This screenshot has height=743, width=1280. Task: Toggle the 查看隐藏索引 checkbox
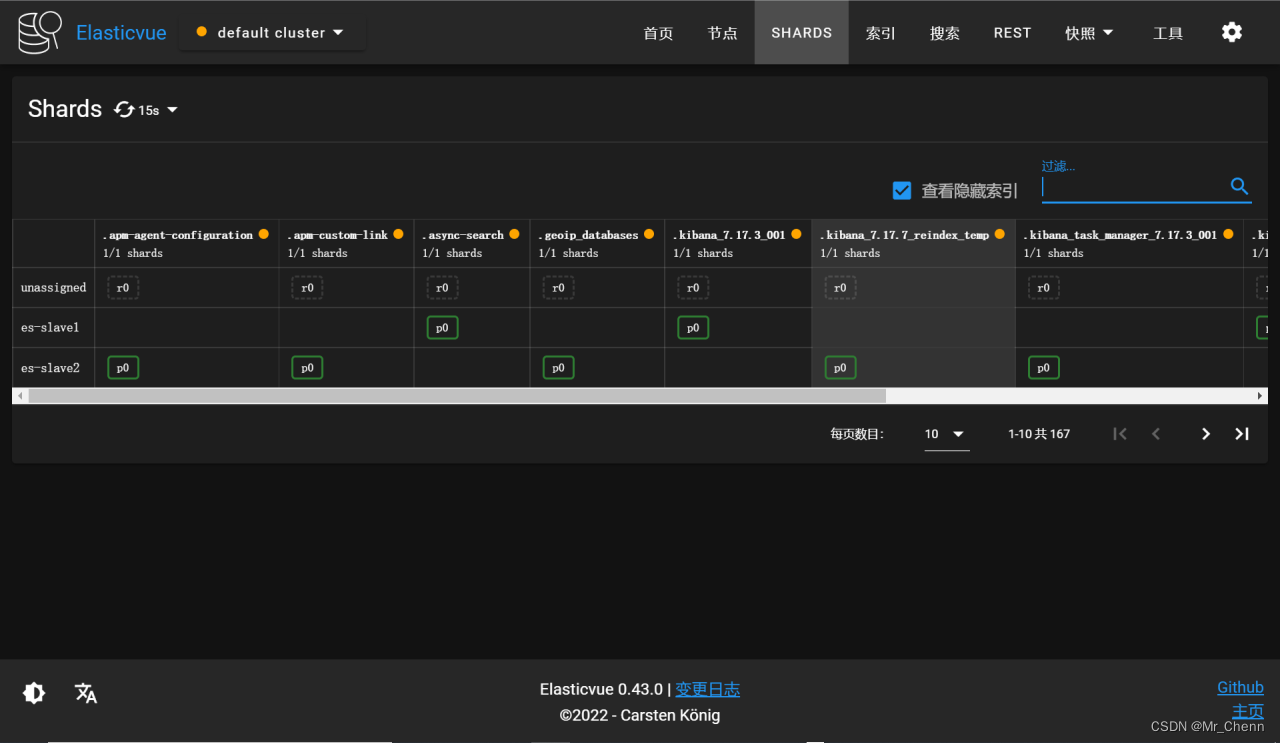(x=902, y=190)
